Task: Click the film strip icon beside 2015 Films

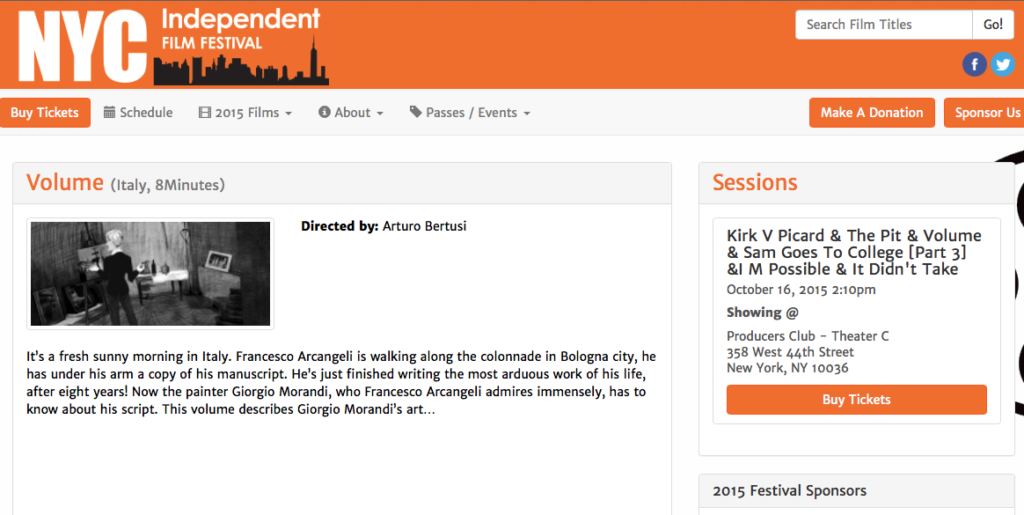Action: coord(204,112)
